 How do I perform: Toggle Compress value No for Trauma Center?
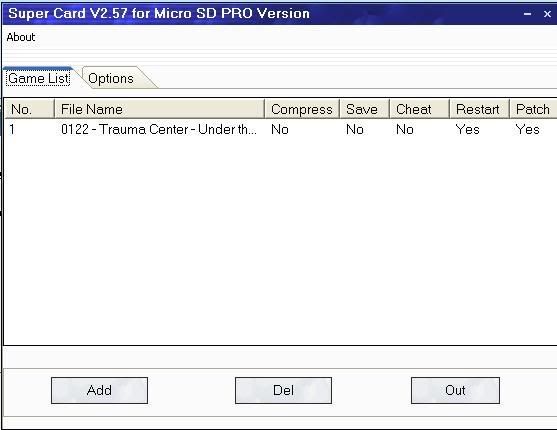click(280, 129)
